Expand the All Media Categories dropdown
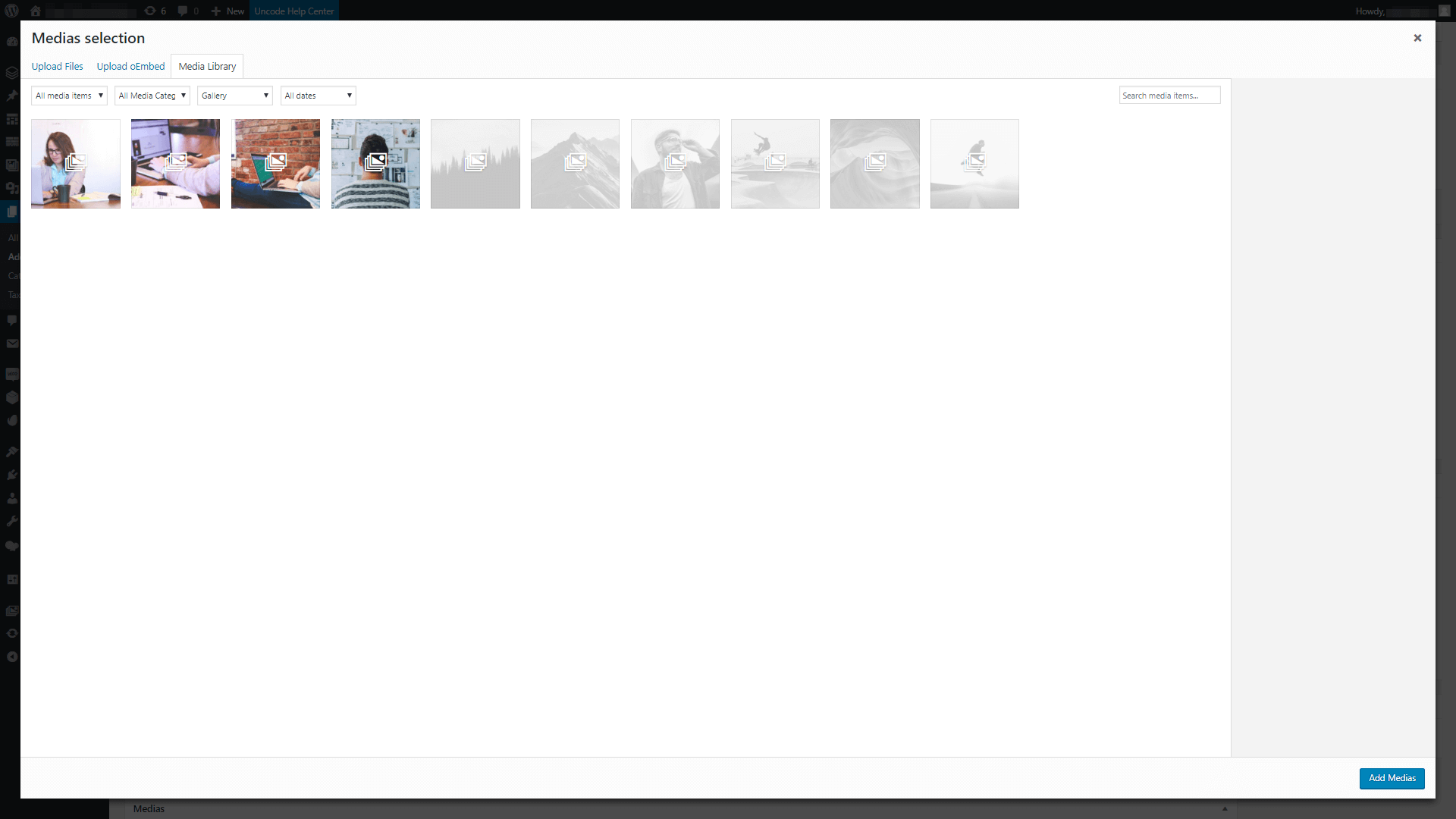The width and height of the screenshot is (1456, 819). (151, 95)
